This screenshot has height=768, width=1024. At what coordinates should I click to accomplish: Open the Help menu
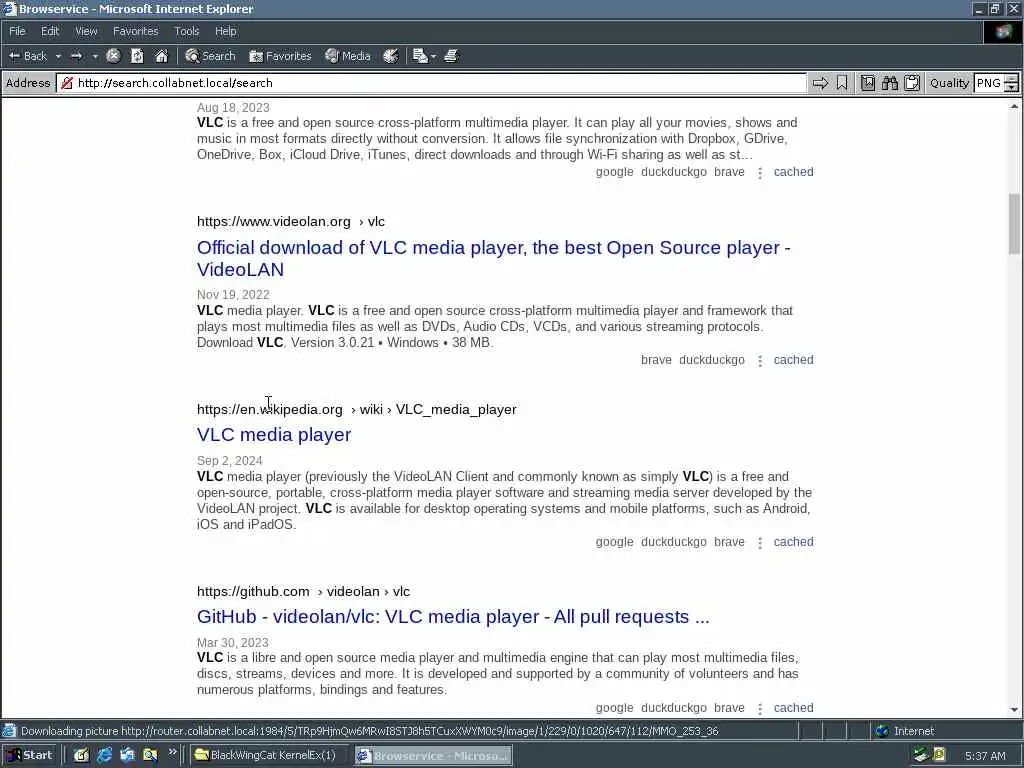[225, 31]
